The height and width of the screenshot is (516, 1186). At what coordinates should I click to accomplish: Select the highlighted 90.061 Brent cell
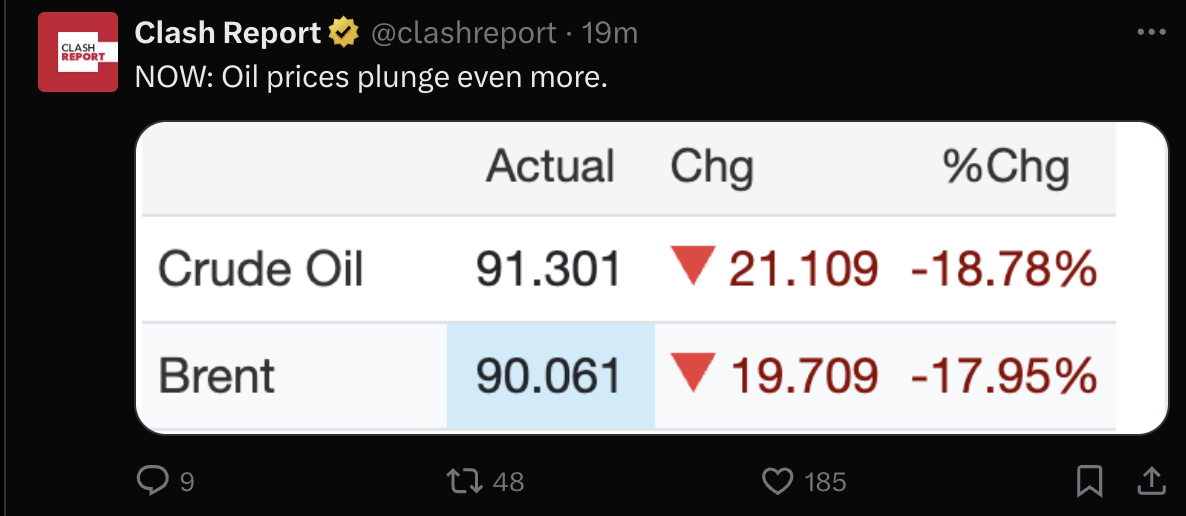(x=549, y=376)
